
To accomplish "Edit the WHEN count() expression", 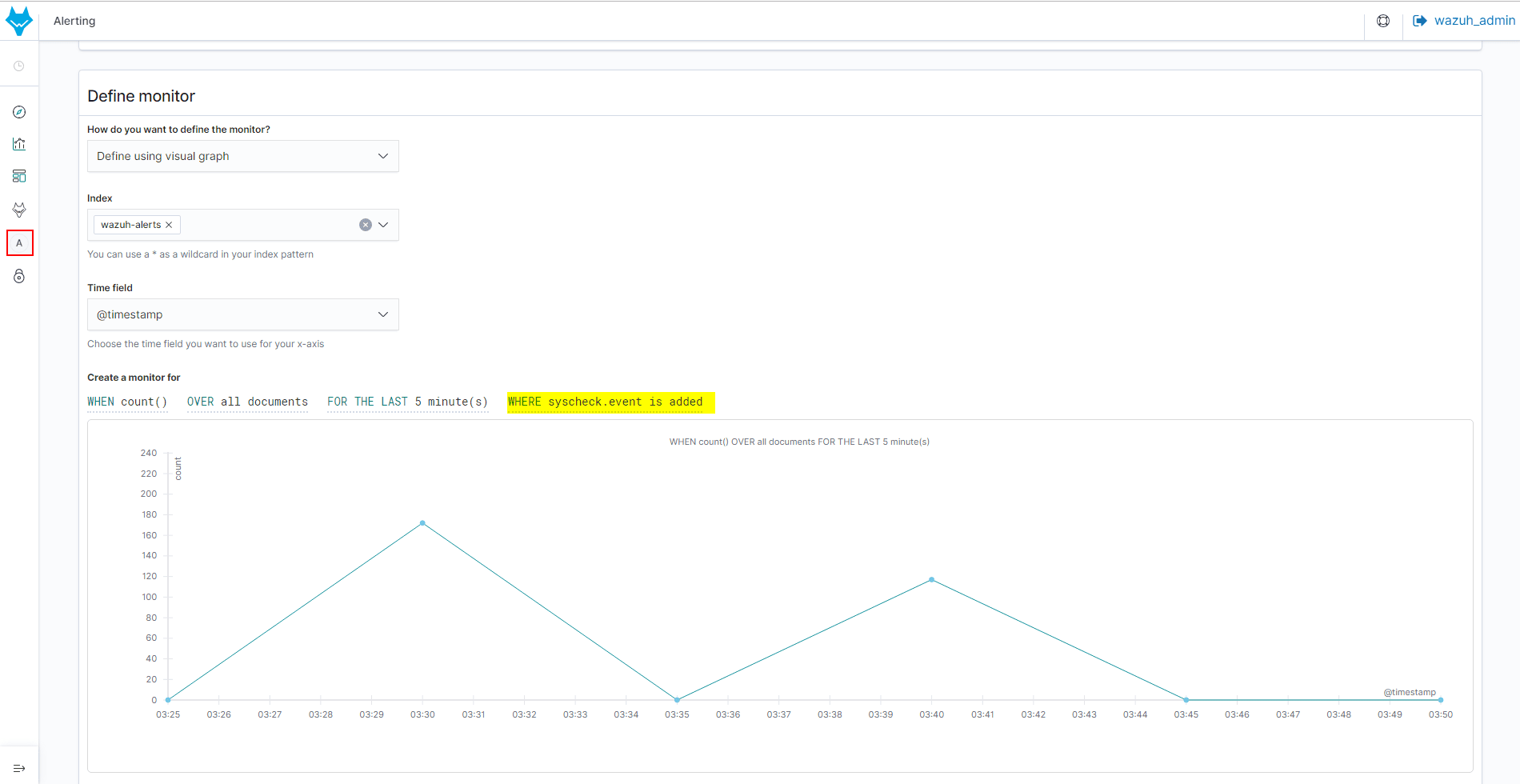I will [127, 402].
